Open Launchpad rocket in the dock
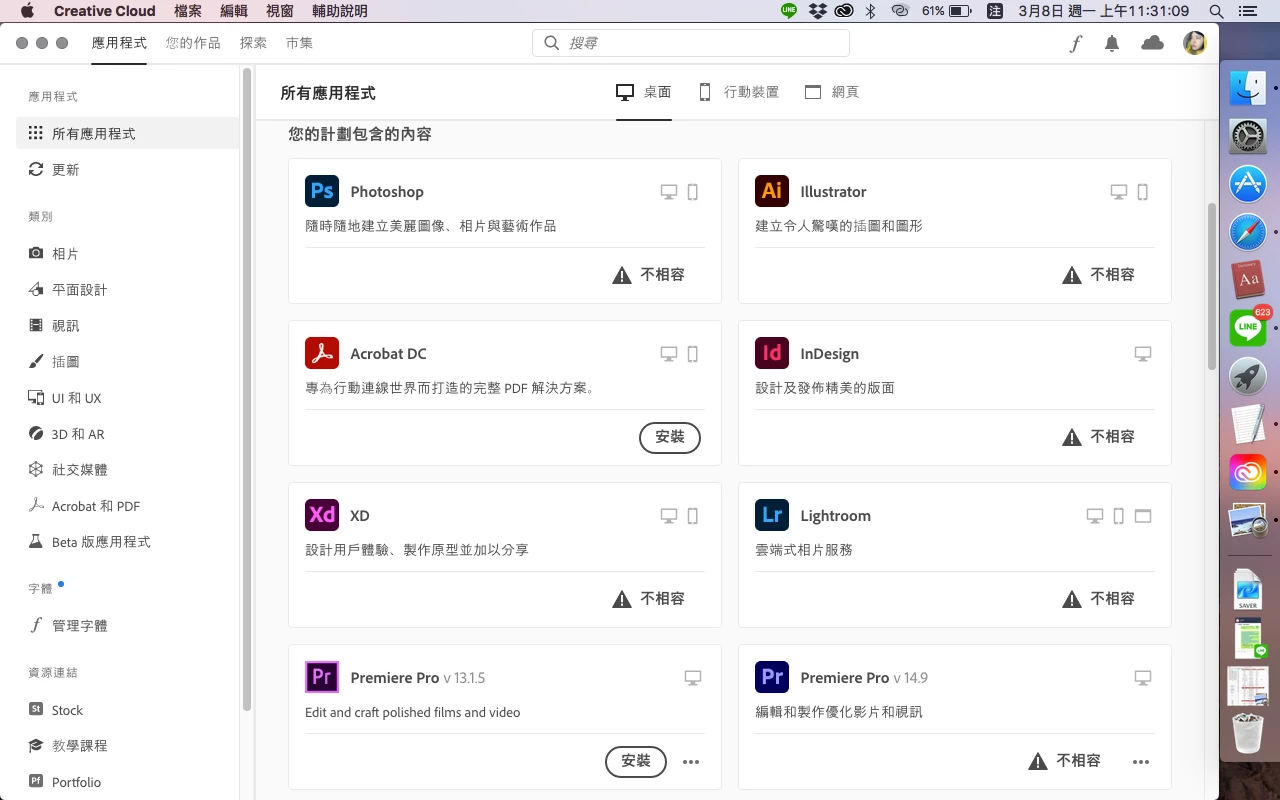1280x800 pixels. coord(1248,376)
